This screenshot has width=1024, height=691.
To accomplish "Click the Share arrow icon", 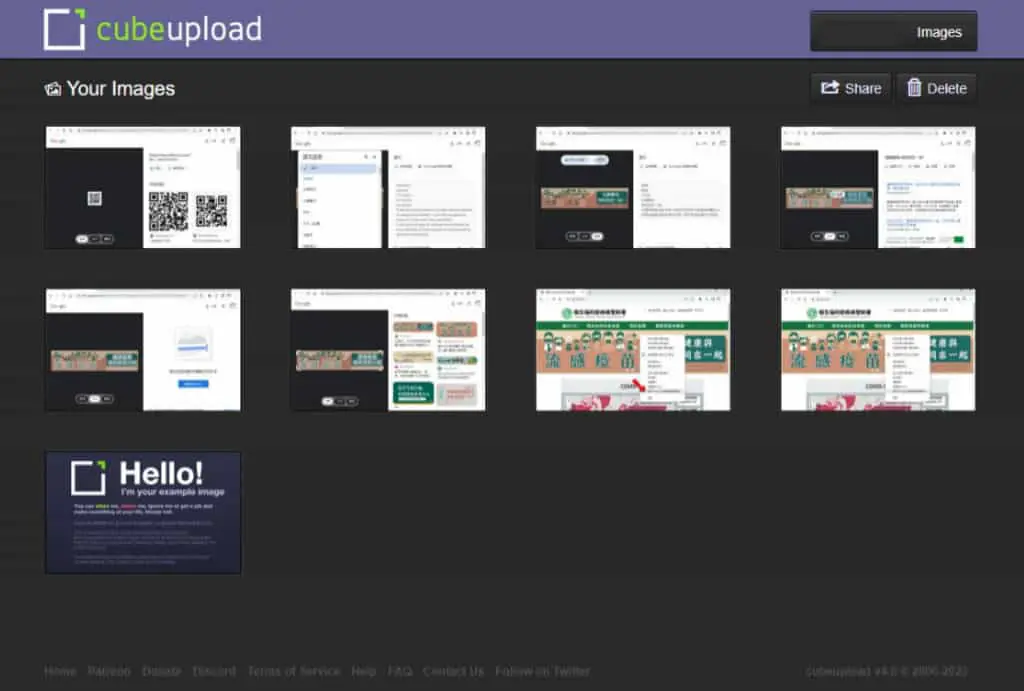I will pyautogui.click(x=829, y=88).
